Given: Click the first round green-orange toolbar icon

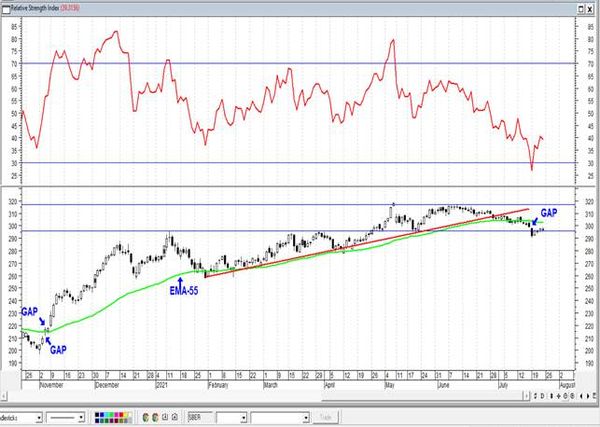Looking at the screenshot, I should click(146, 417).
